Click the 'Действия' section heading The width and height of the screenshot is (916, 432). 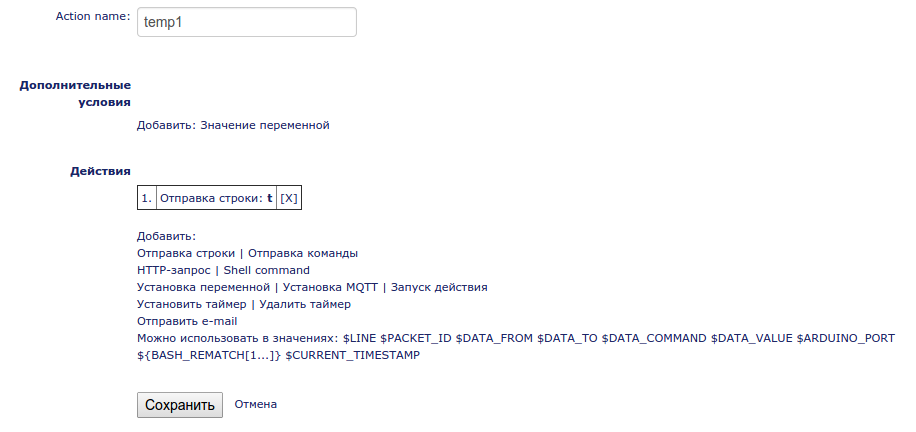(100, 171)
